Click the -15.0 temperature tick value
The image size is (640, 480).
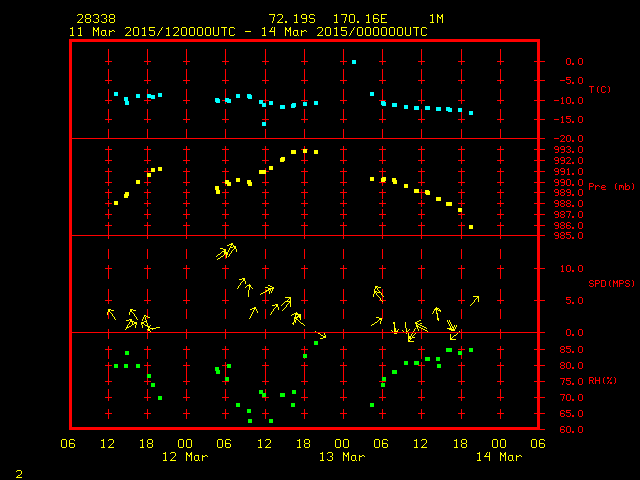tap(568, 120)
